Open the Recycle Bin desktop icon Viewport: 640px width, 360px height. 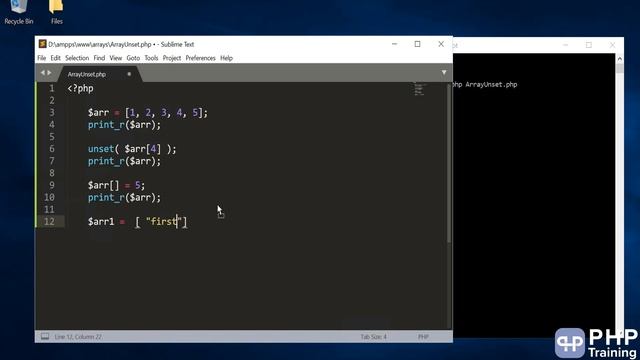18,12
